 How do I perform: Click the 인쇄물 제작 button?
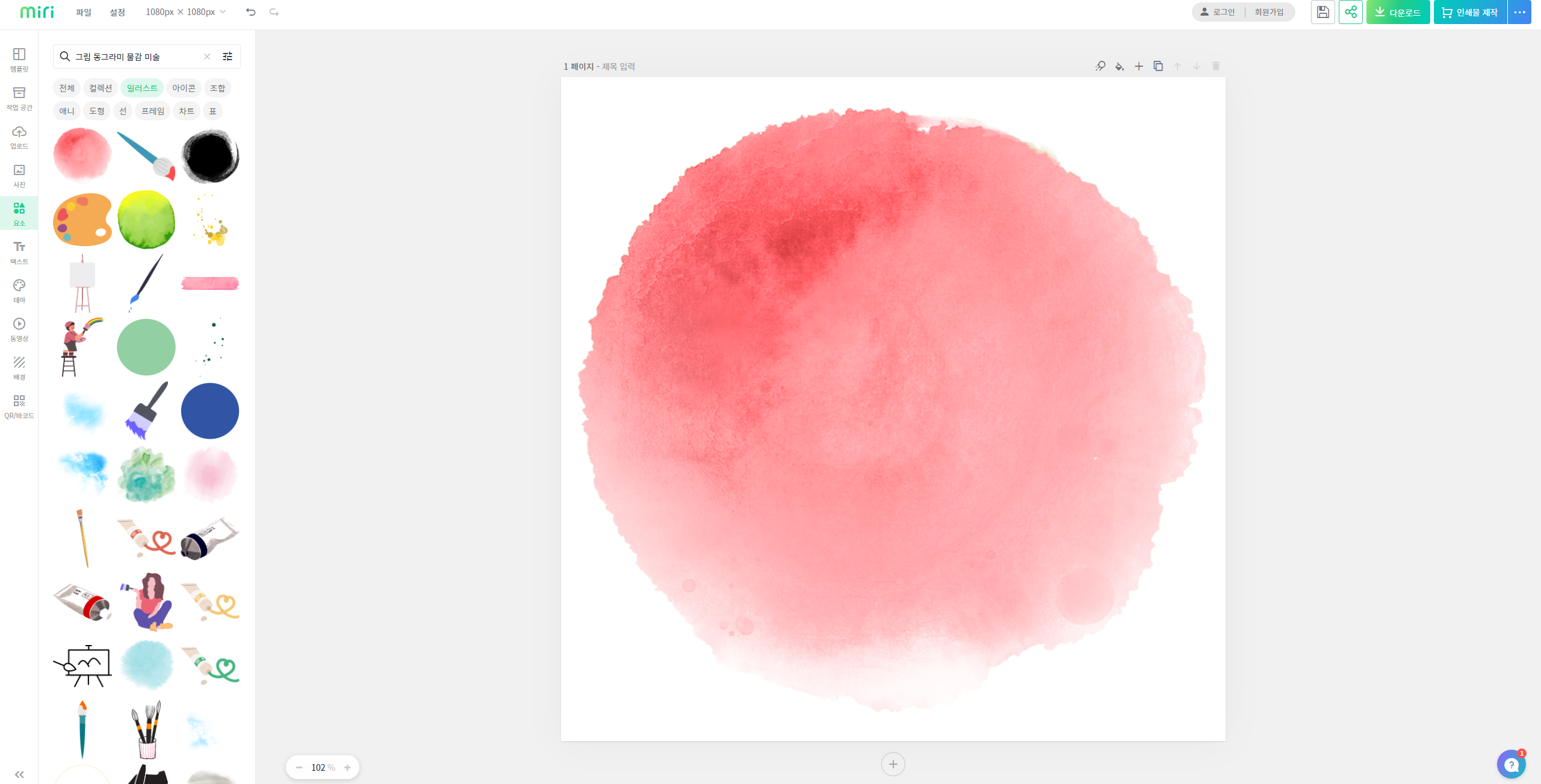click(1470, 12)
